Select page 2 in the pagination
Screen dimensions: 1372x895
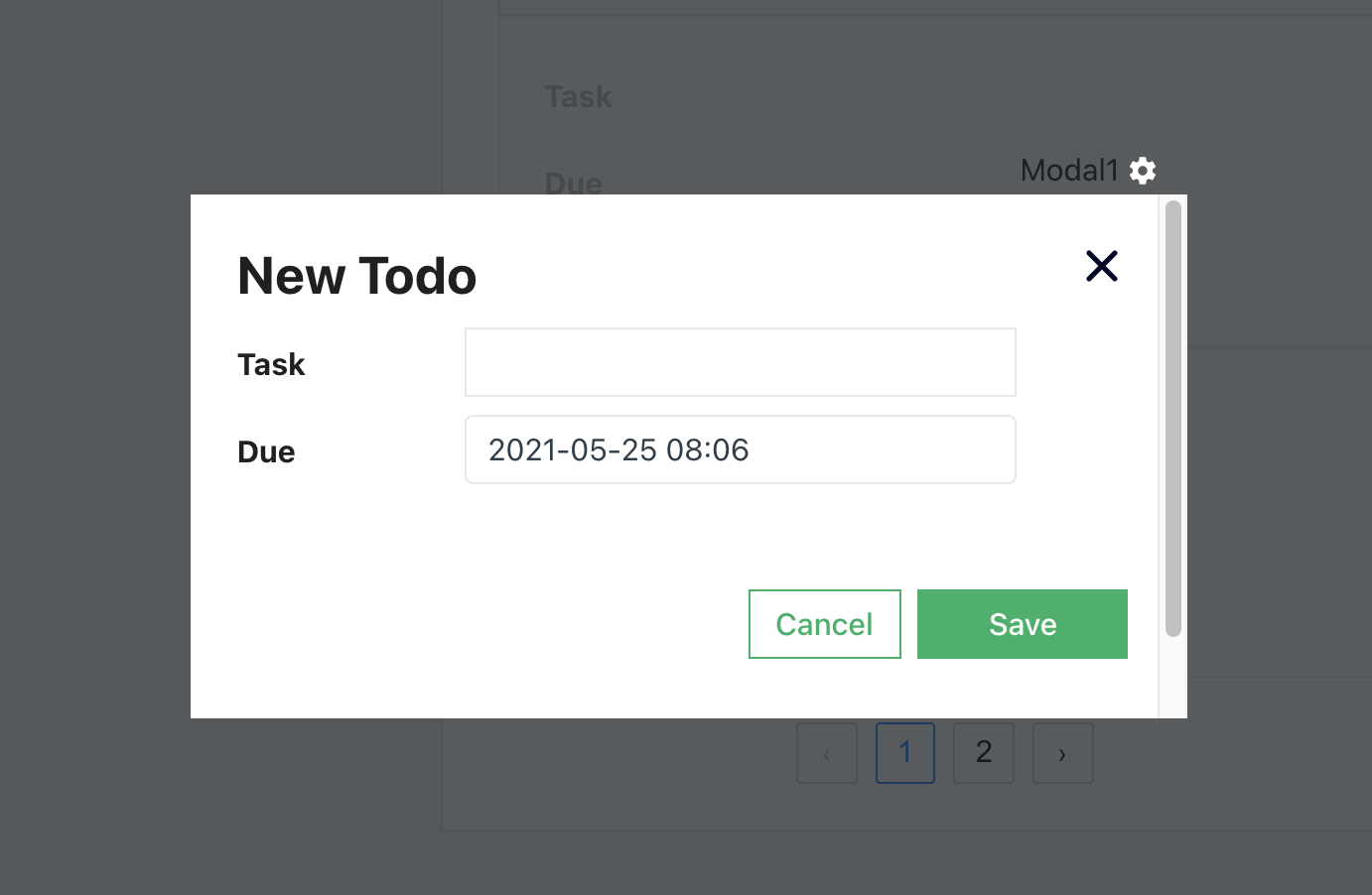point(983,753)
